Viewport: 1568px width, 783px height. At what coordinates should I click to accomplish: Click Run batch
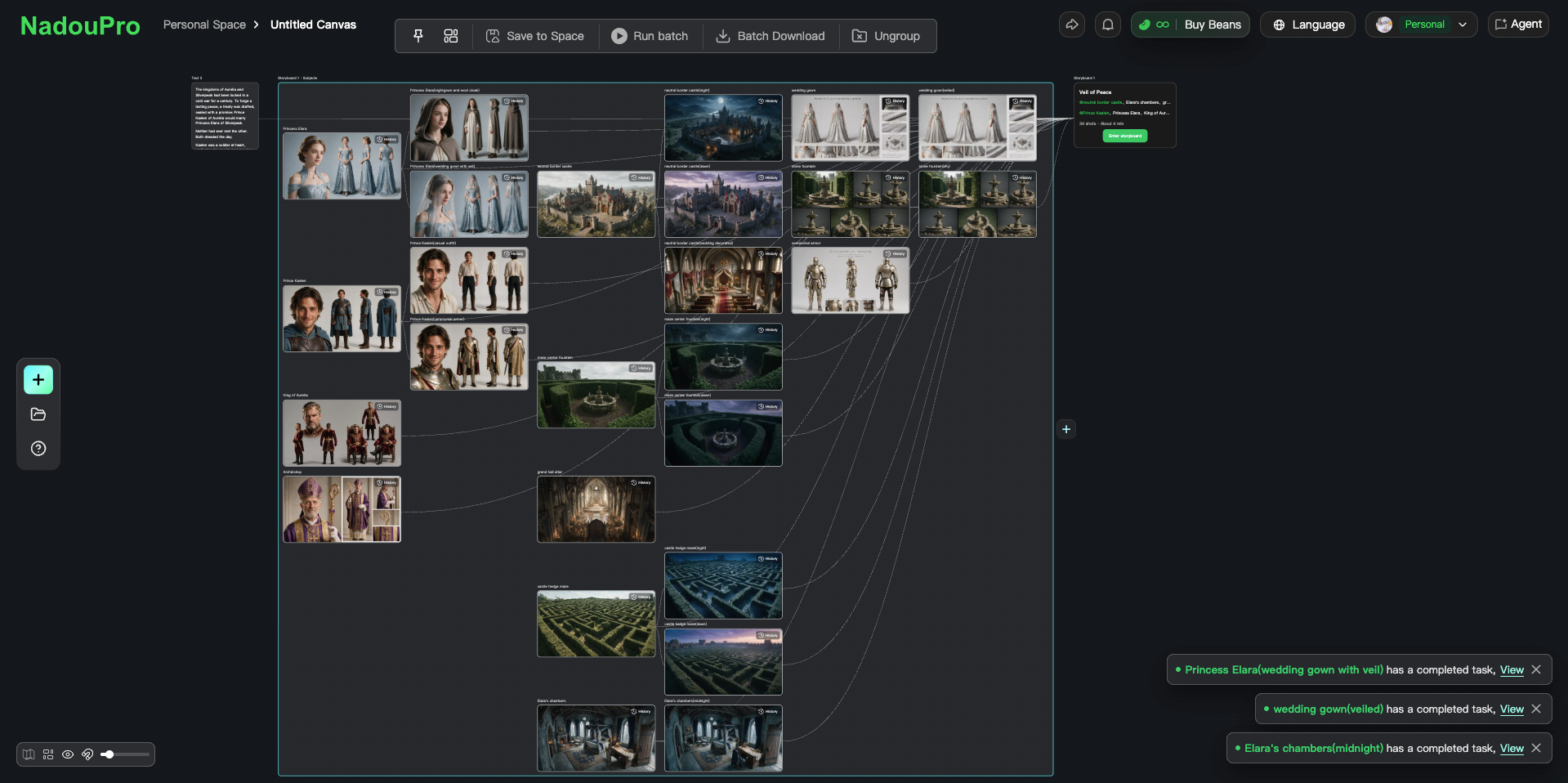[650, 36]
